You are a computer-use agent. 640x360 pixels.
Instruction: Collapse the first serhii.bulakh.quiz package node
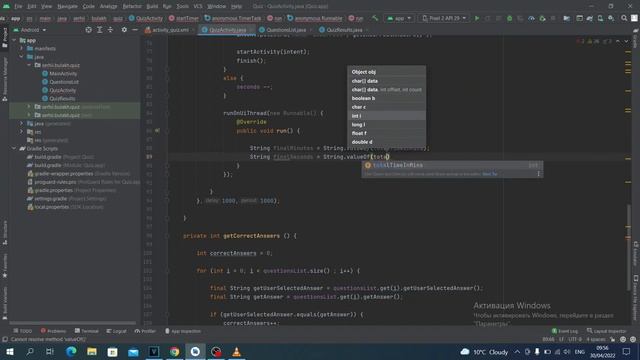point(29,65)
